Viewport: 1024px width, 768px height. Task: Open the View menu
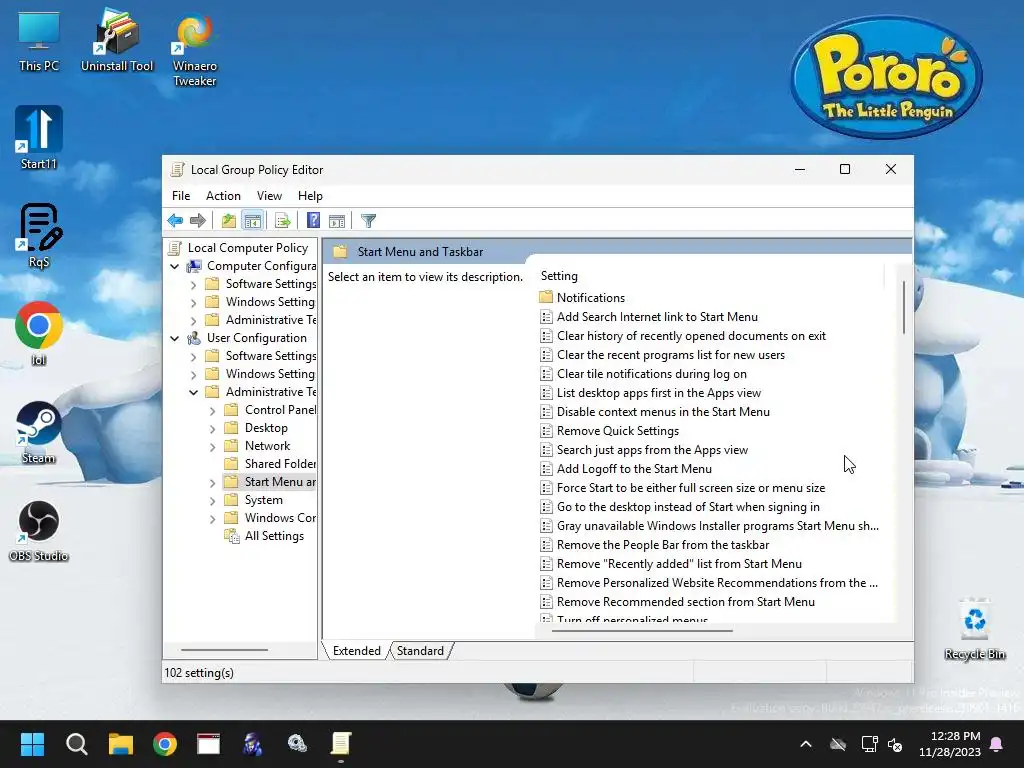[x=269, y=196]
